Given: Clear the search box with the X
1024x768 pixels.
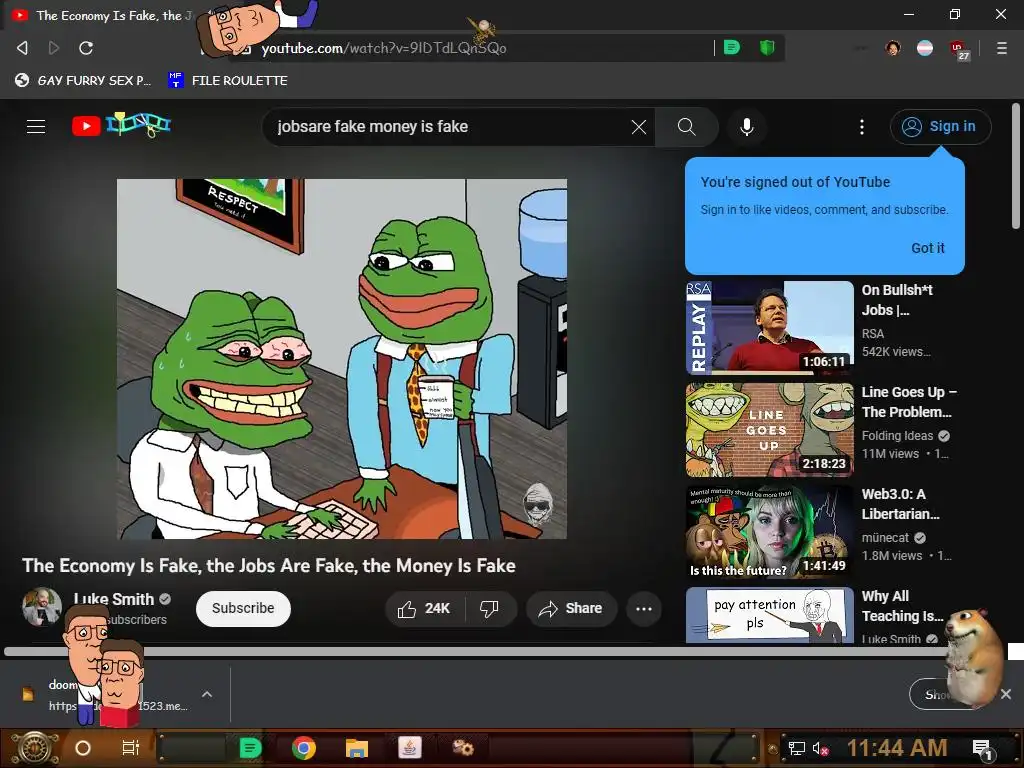Looking at the screenshot, I should (x=639, y=127).
